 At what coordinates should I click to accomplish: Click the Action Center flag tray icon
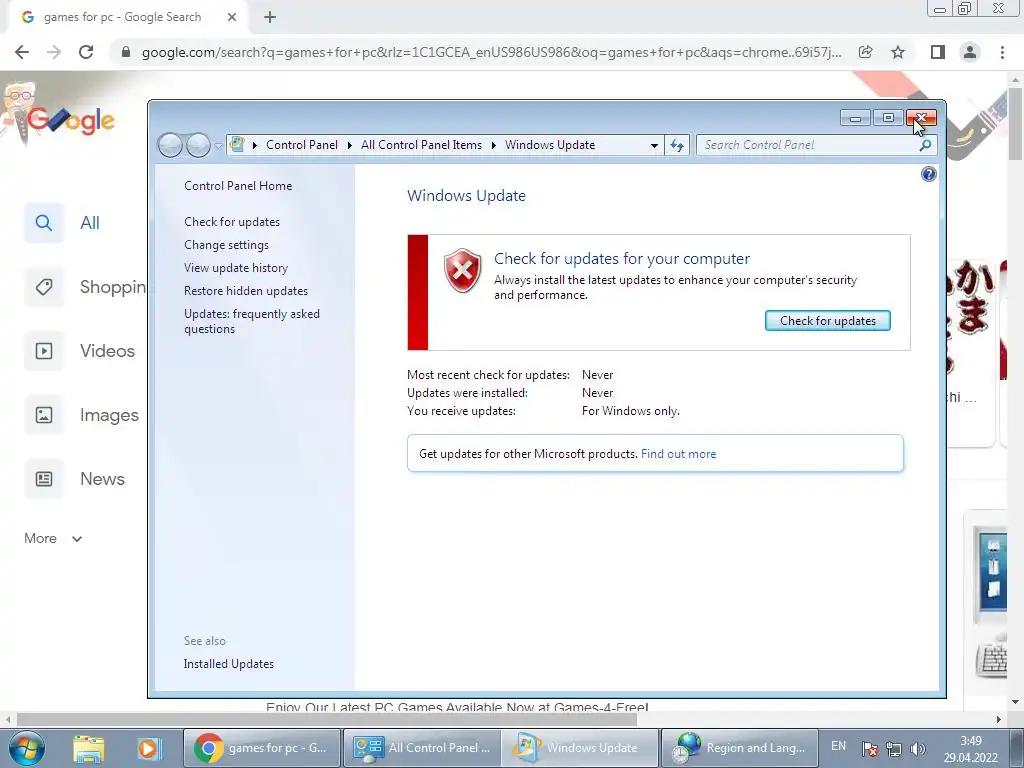coord(869,749)
